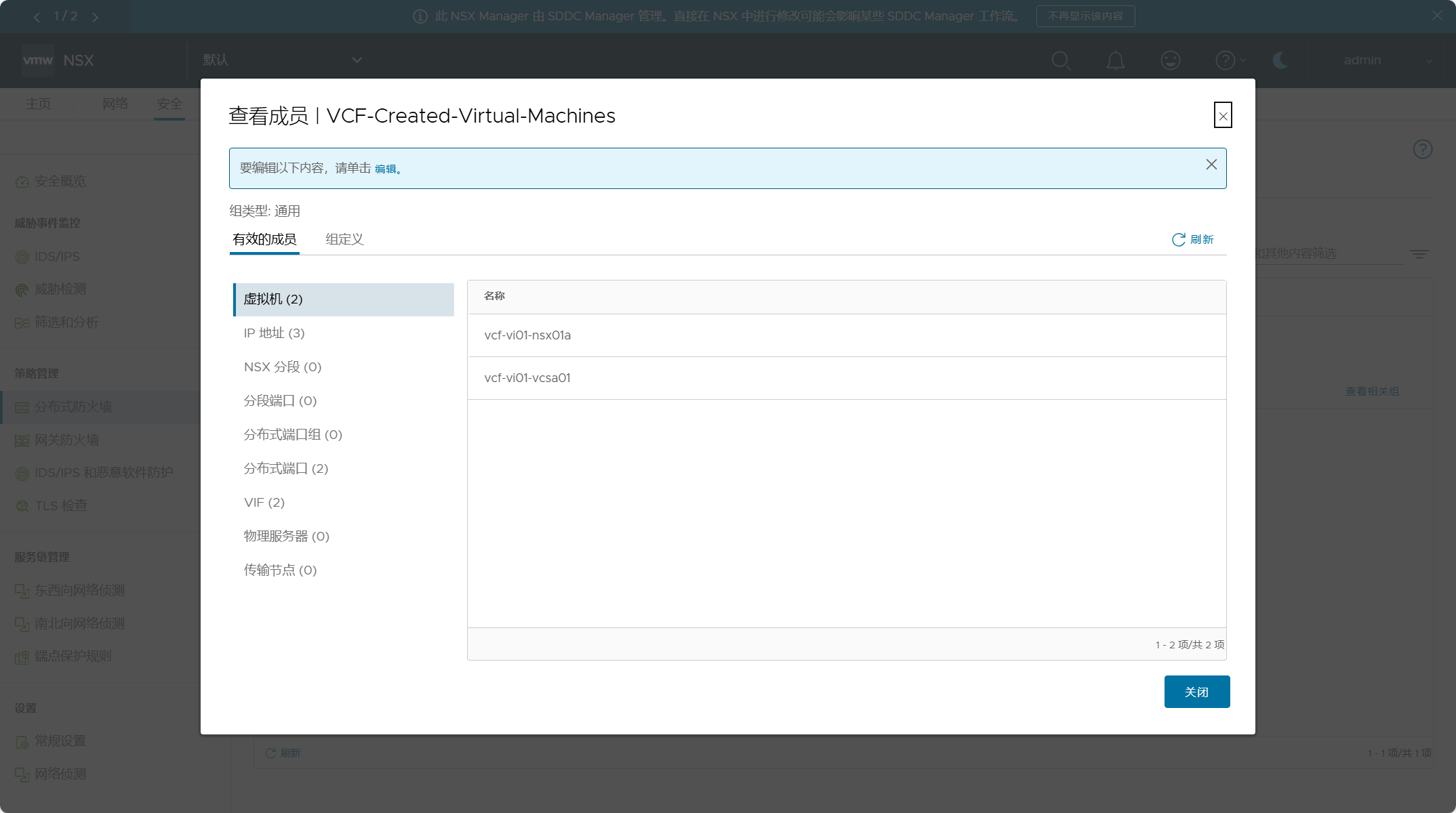Open the notifications bell
This screenshot has width=1456, height=813.
pos(1115,60)
